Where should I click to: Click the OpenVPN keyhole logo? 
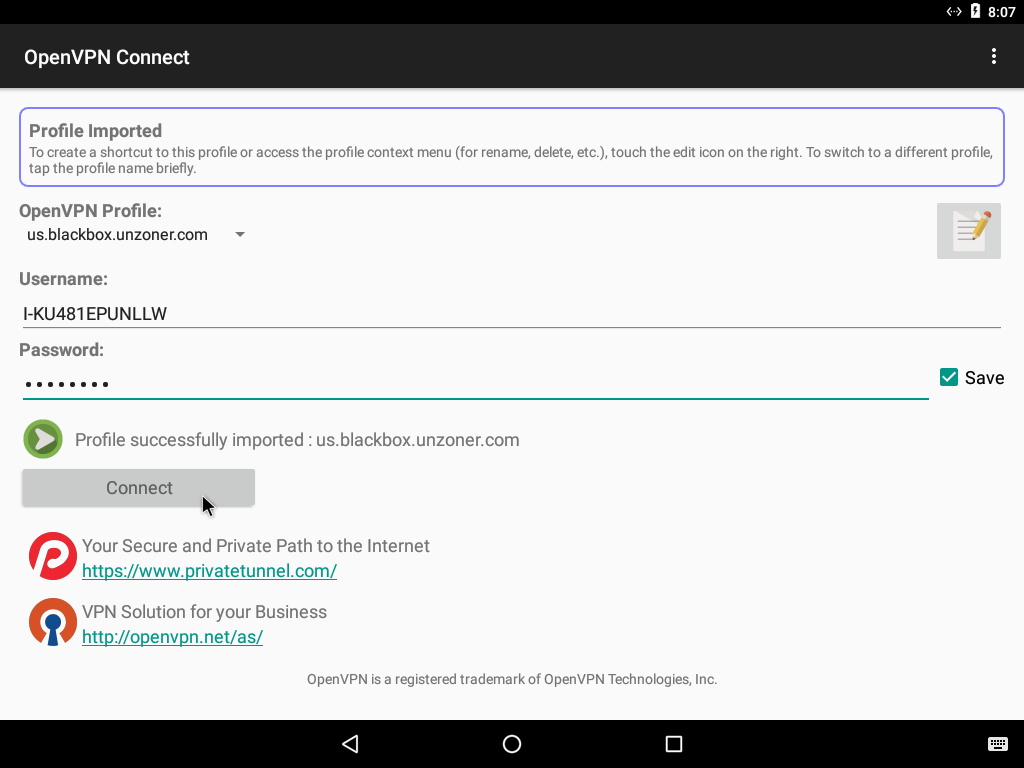tap(53, 622)
